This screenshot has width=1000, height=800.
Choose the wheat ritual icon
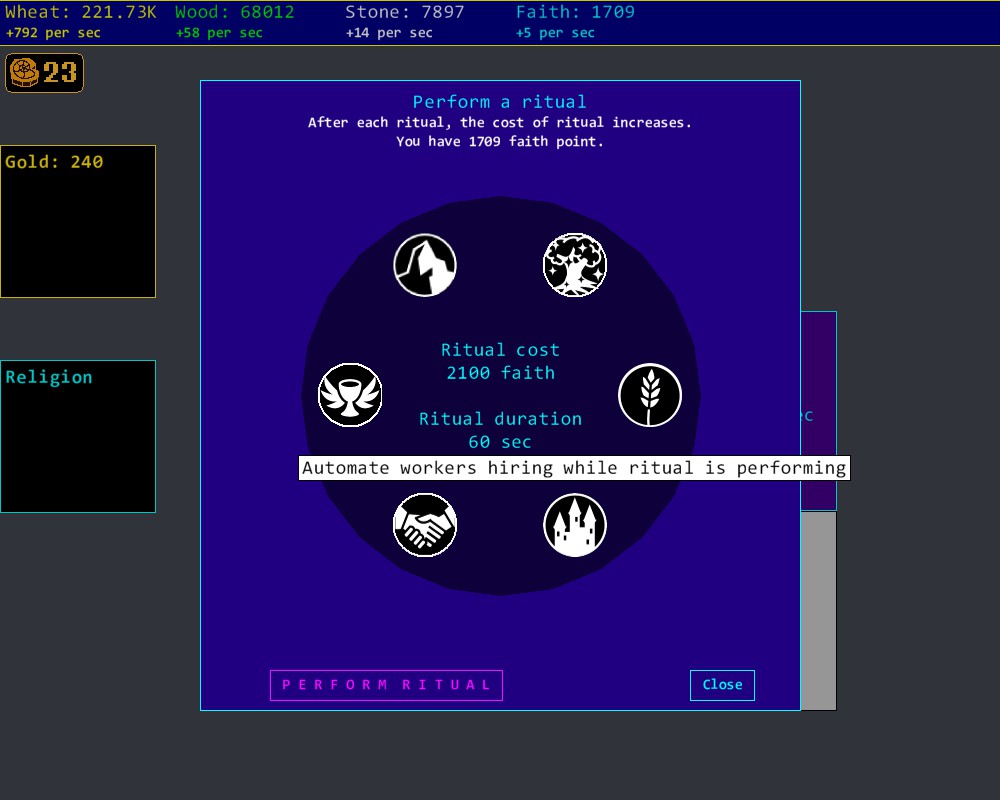click(650, 395)
